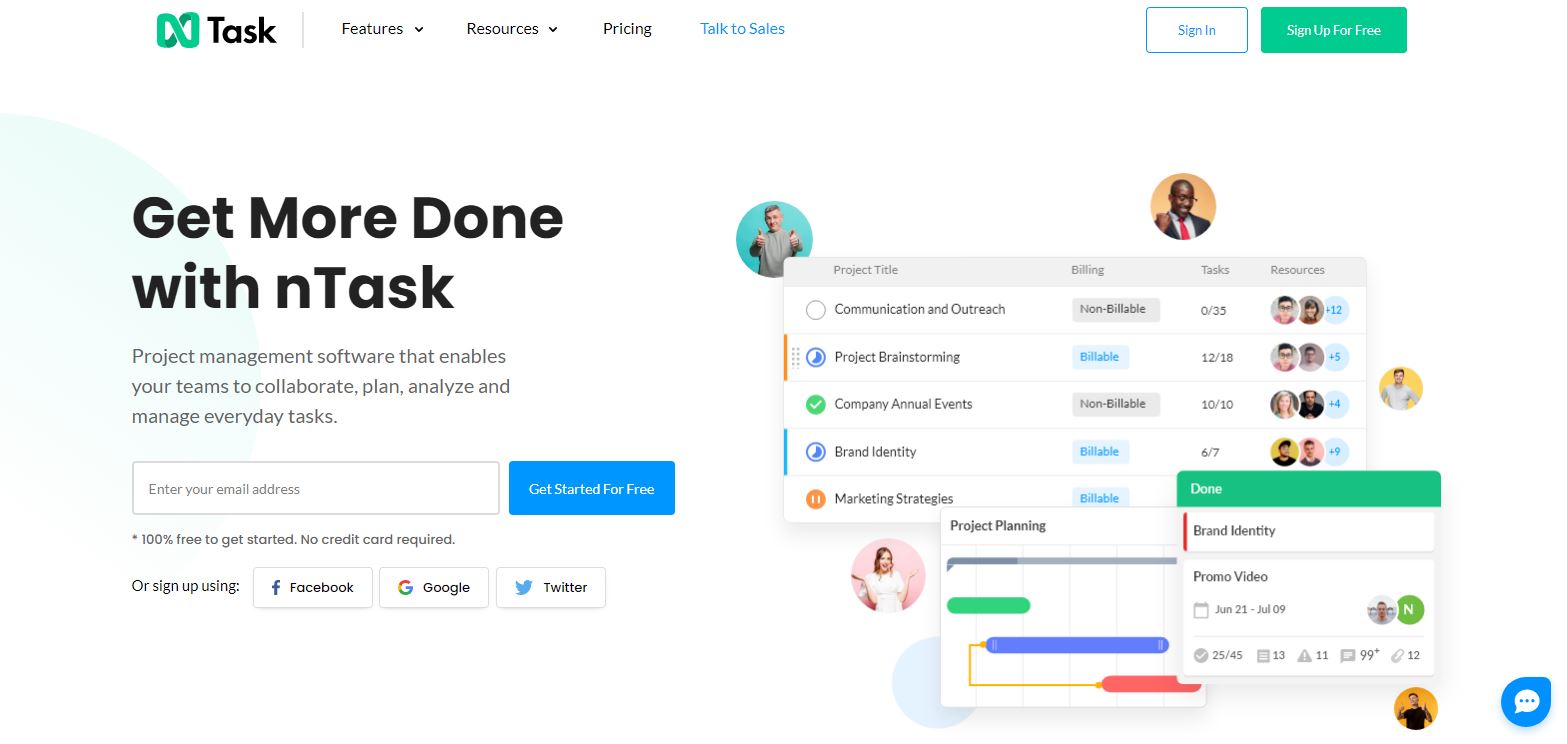Click Non-Billable tag for Communication and Outreach
The image size is (1567, 744).
click(x=1115, y=309)
